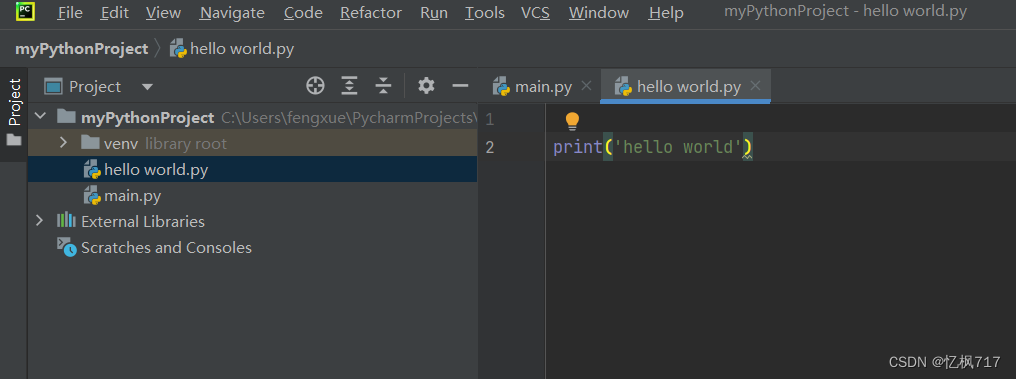The image size is (1016, 379).
Task: Open the Help menu
Action: (x=665, y=13)
